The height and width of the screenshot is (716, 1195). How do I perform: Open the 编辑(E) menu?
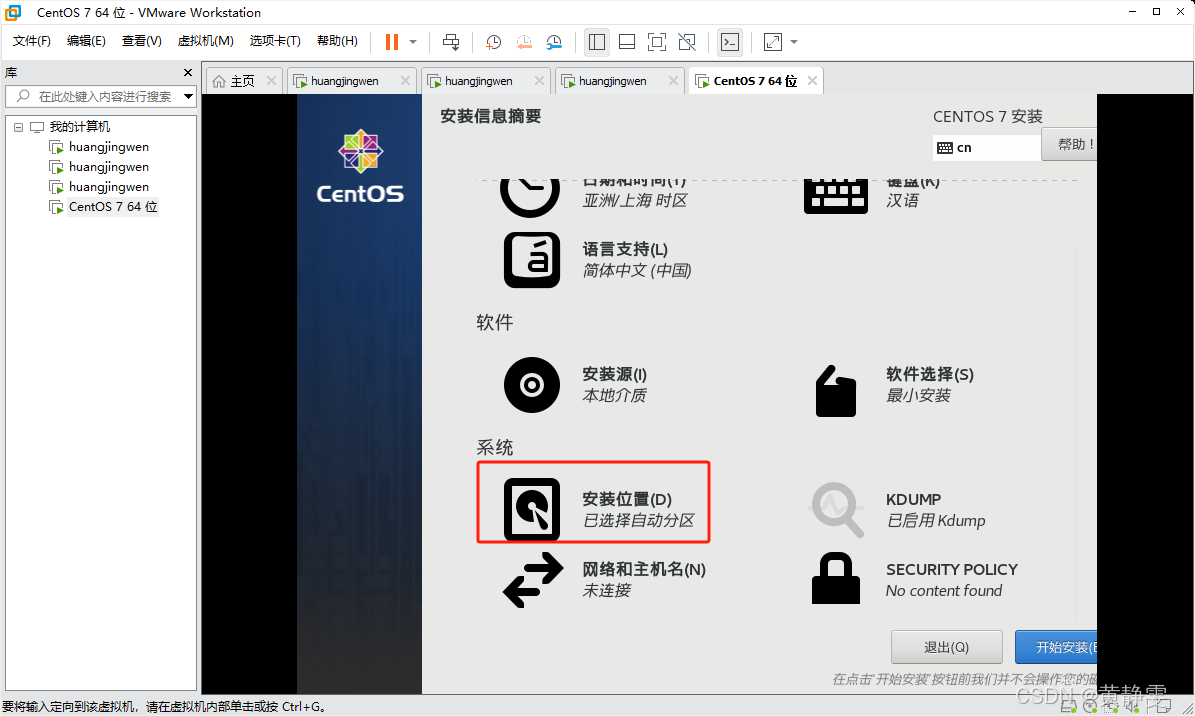click(86, 41)
